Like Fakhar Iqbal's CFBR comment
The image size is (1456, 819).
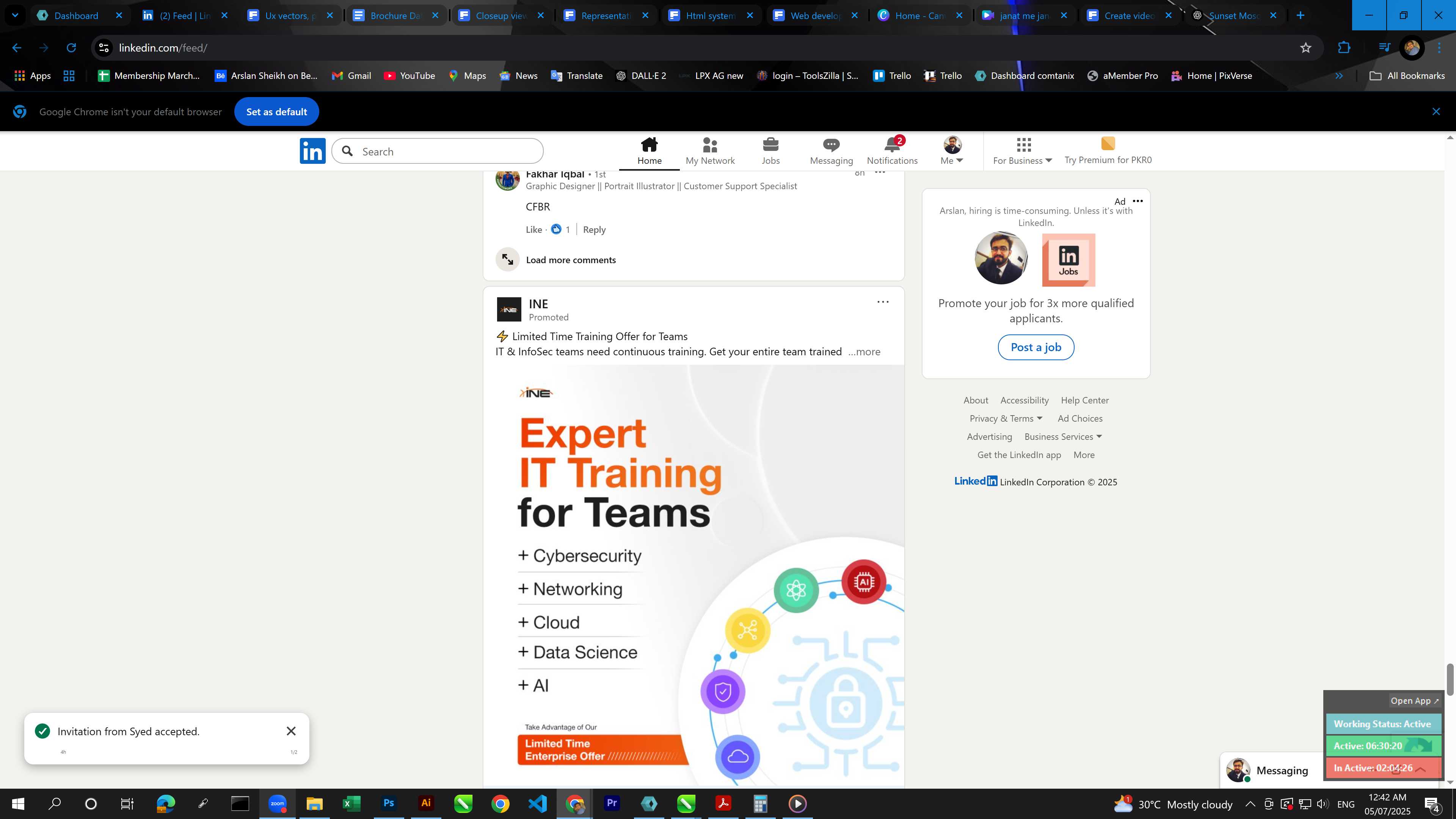[x=533, y=229]
